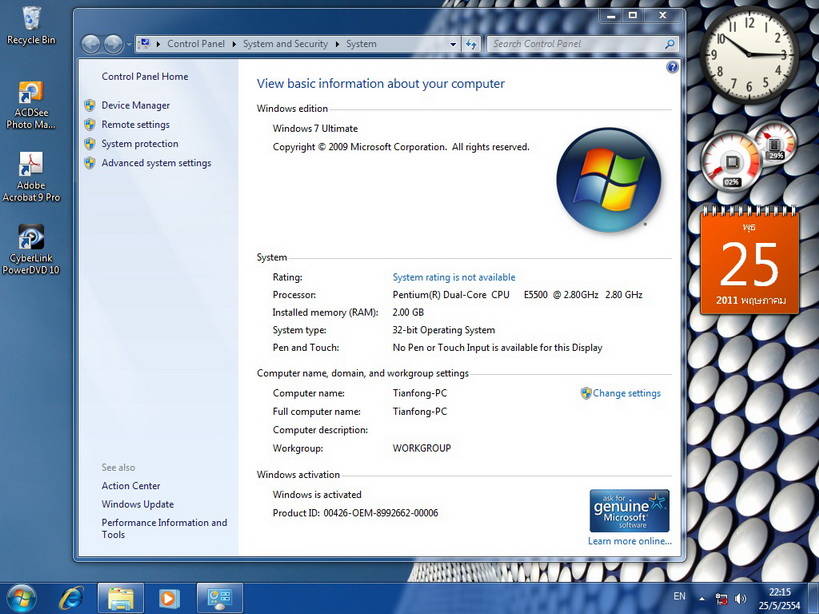Viewport: 819px width, 614px height.
Task: Expand the address bar history dropdown arrow
Action: pyautogui.click(x=452, y=44)
